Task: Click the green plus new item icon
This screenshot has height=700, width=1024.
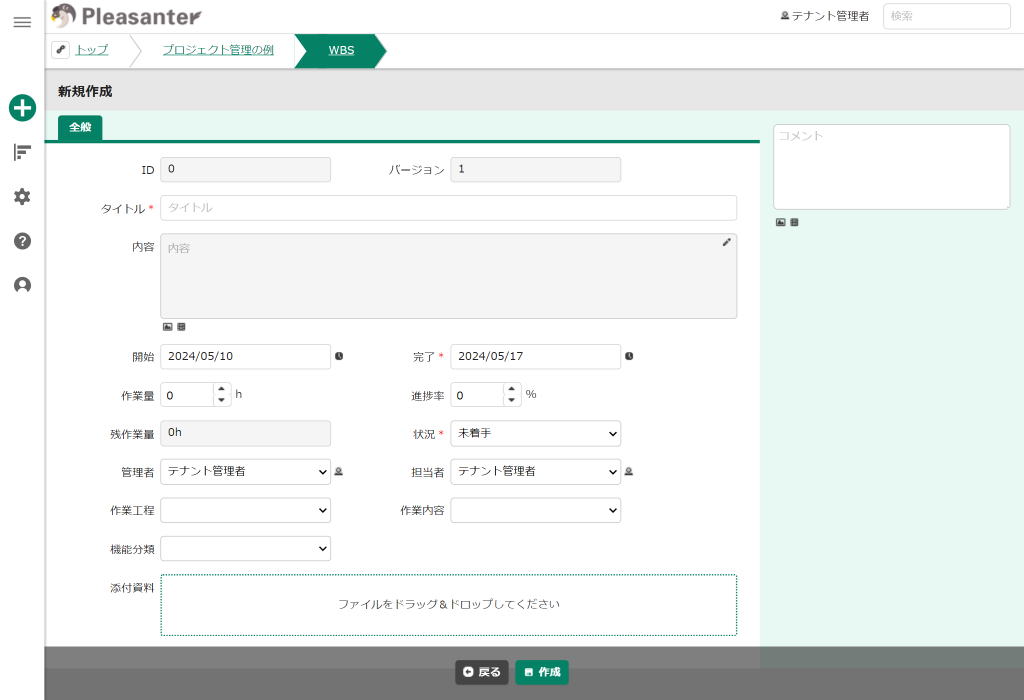Action: pyautogui.click(x=22, y=108)
